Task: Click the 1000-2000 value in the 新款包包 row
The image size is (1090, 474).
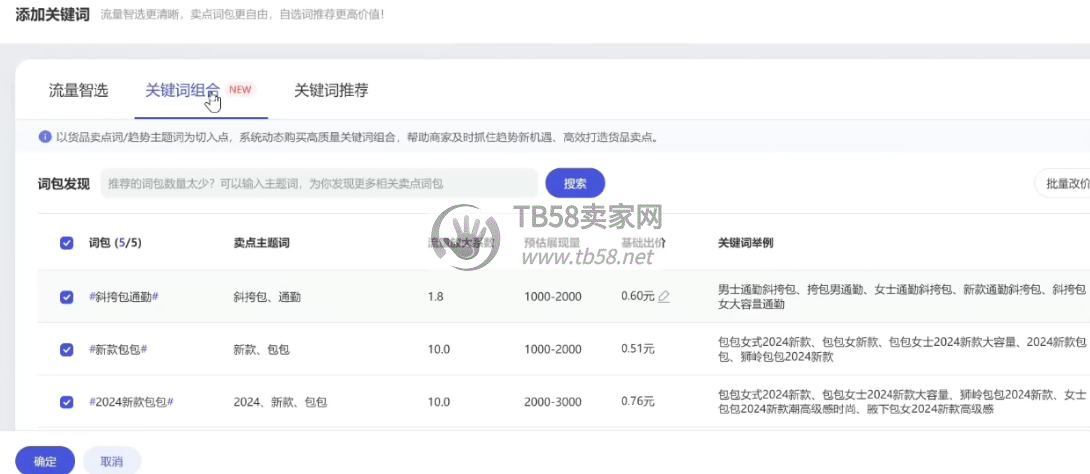Action: (553, 350)
